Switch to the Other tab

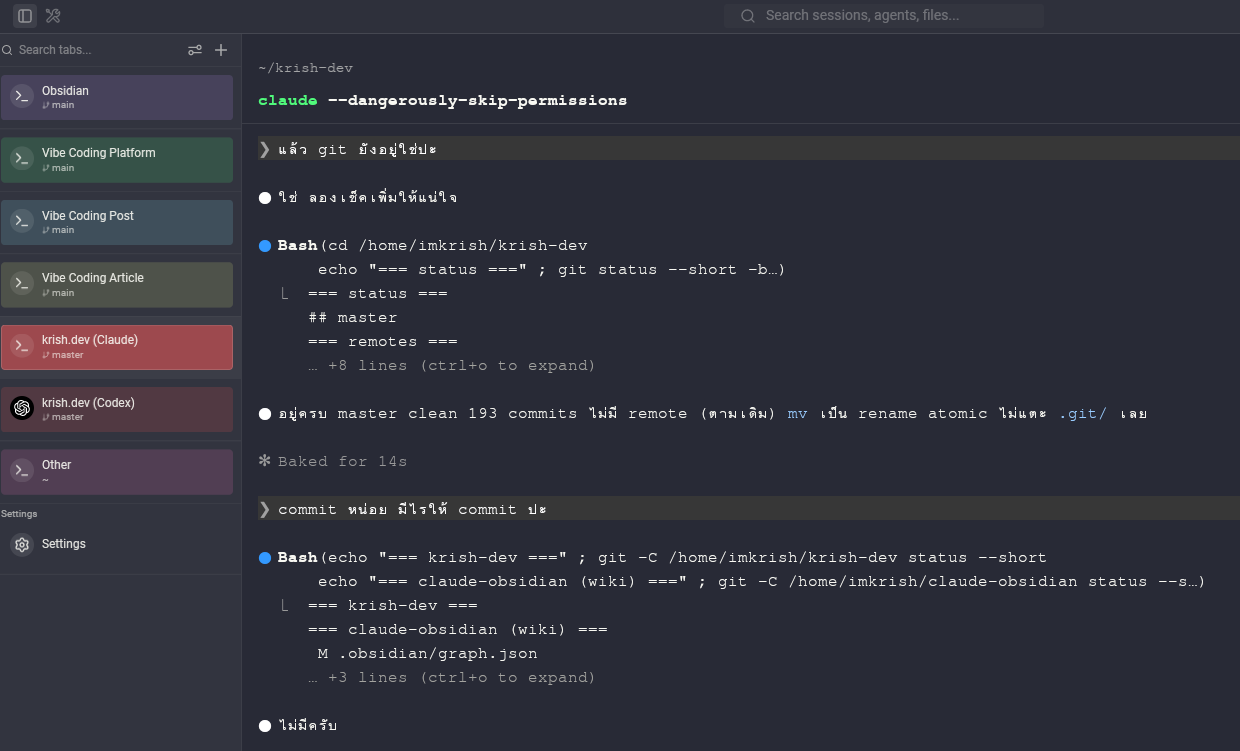(117, 472)
